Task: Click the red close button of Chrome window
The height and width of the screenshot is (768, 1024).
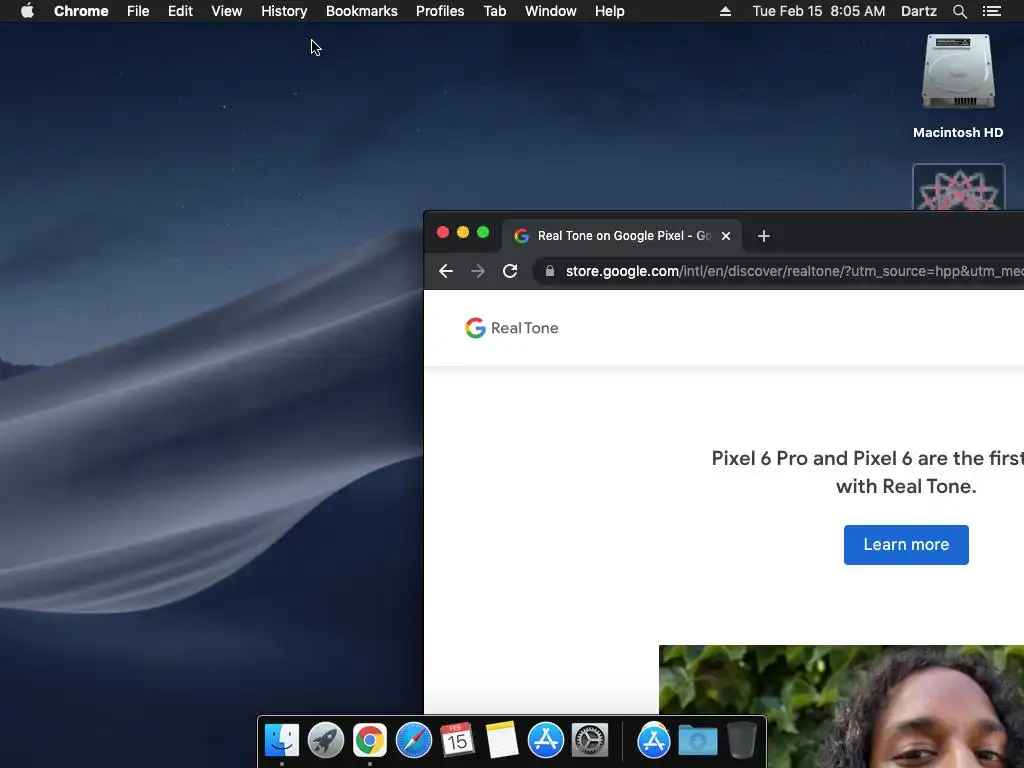Action: [x=443, y=232]
